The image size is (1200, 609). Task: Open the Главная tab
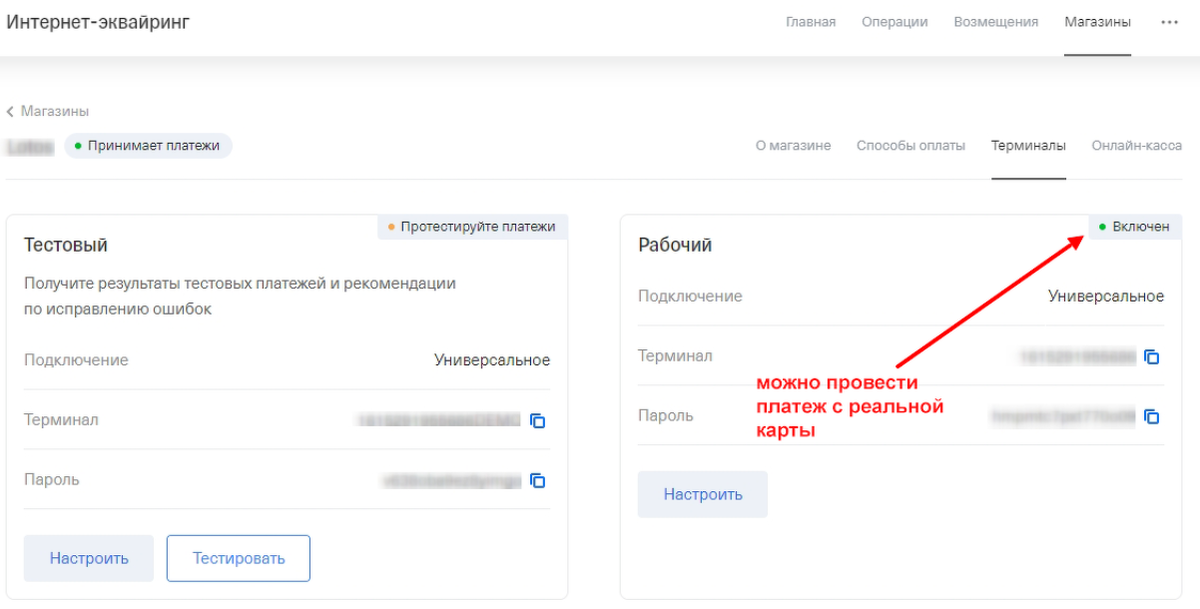[x=811, y=22]
